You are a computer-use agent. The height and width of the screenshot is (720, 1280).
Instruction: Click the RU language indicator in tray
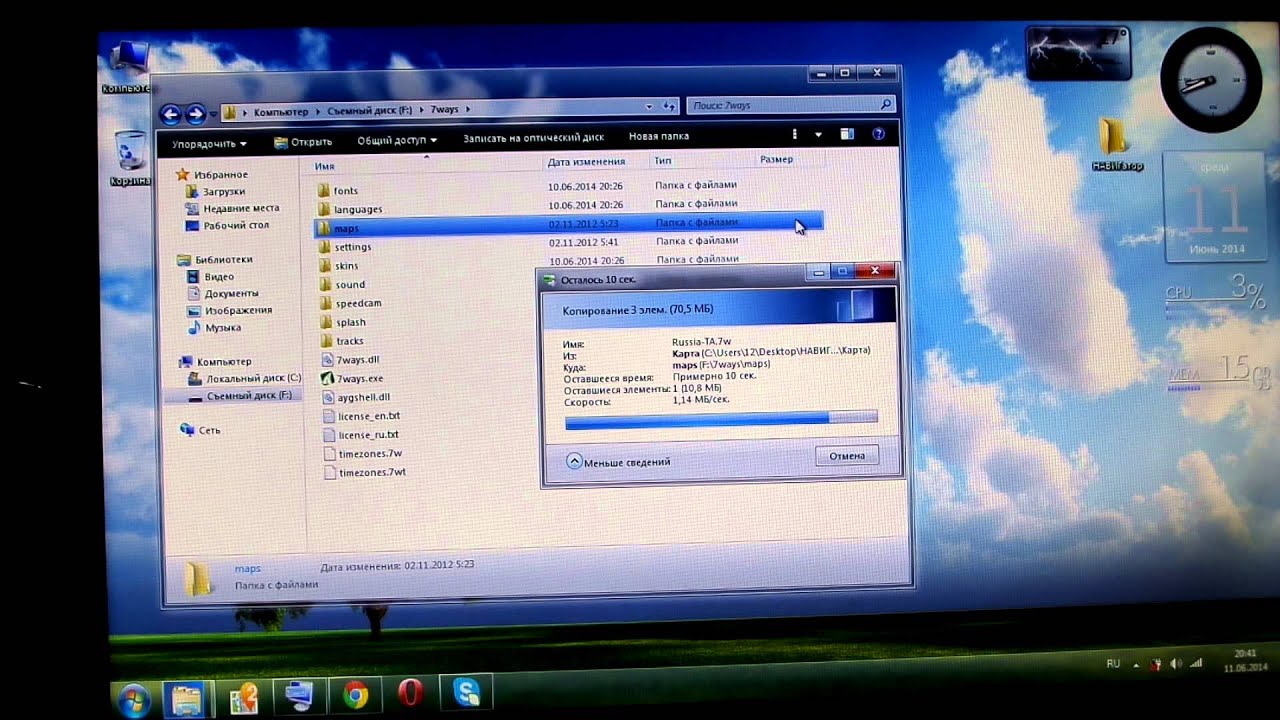pos(1113,664)
